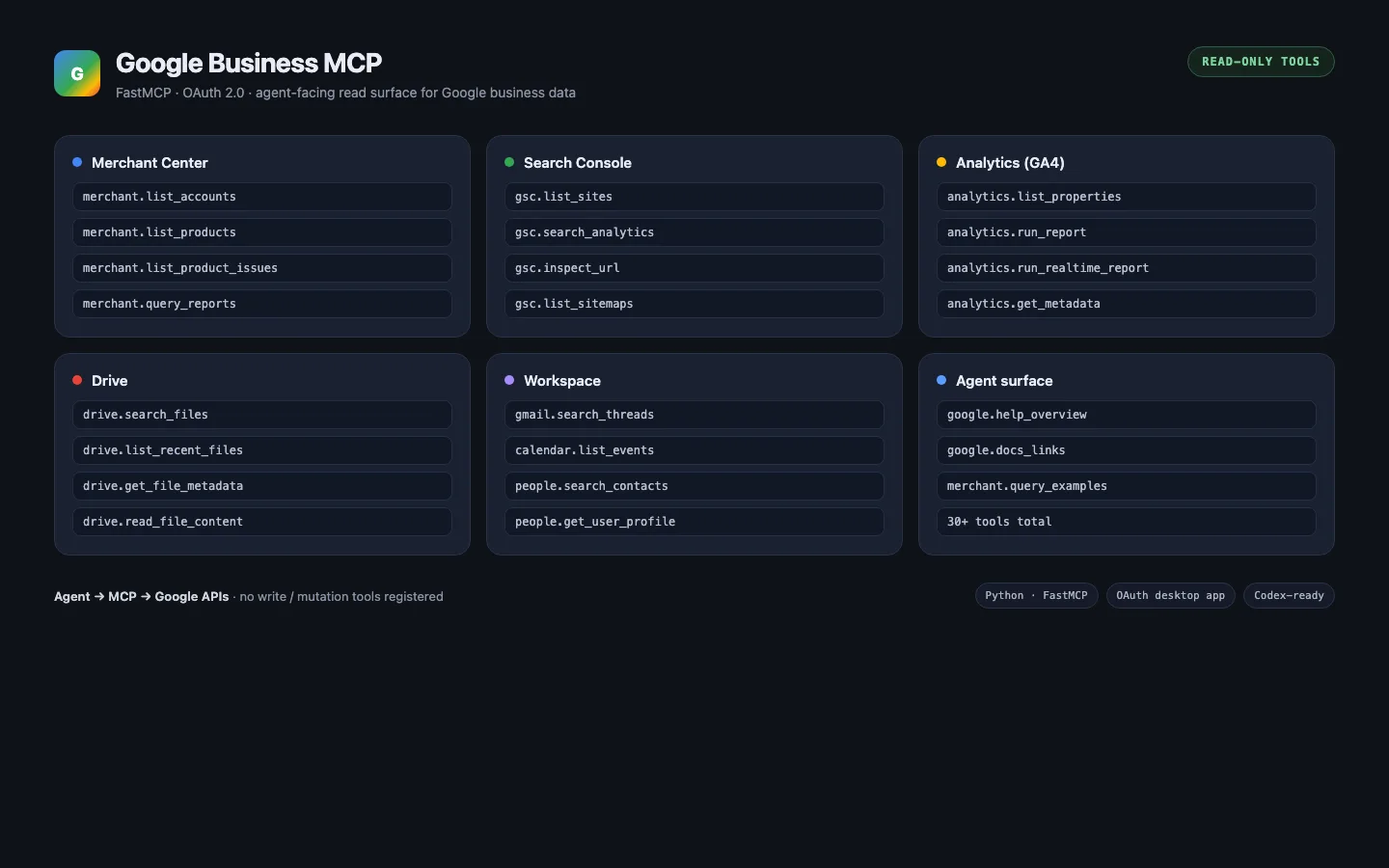This screenshot has height=868, width=1389.
Task: Select people.get_user_profile tool
Action: tap(694, 522)
